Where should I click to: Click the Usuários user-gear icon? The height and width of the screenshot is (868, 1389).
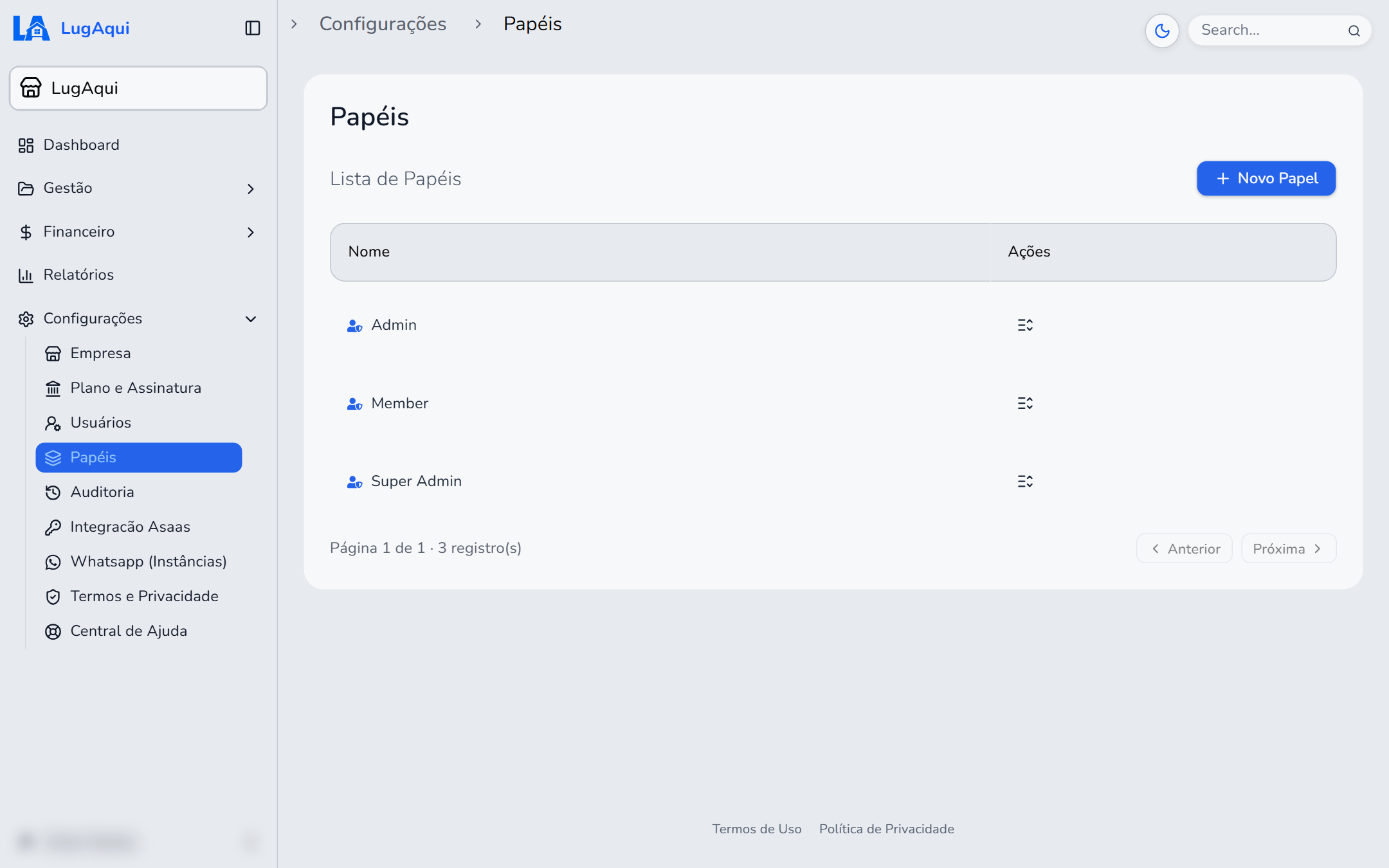[53, 423]
